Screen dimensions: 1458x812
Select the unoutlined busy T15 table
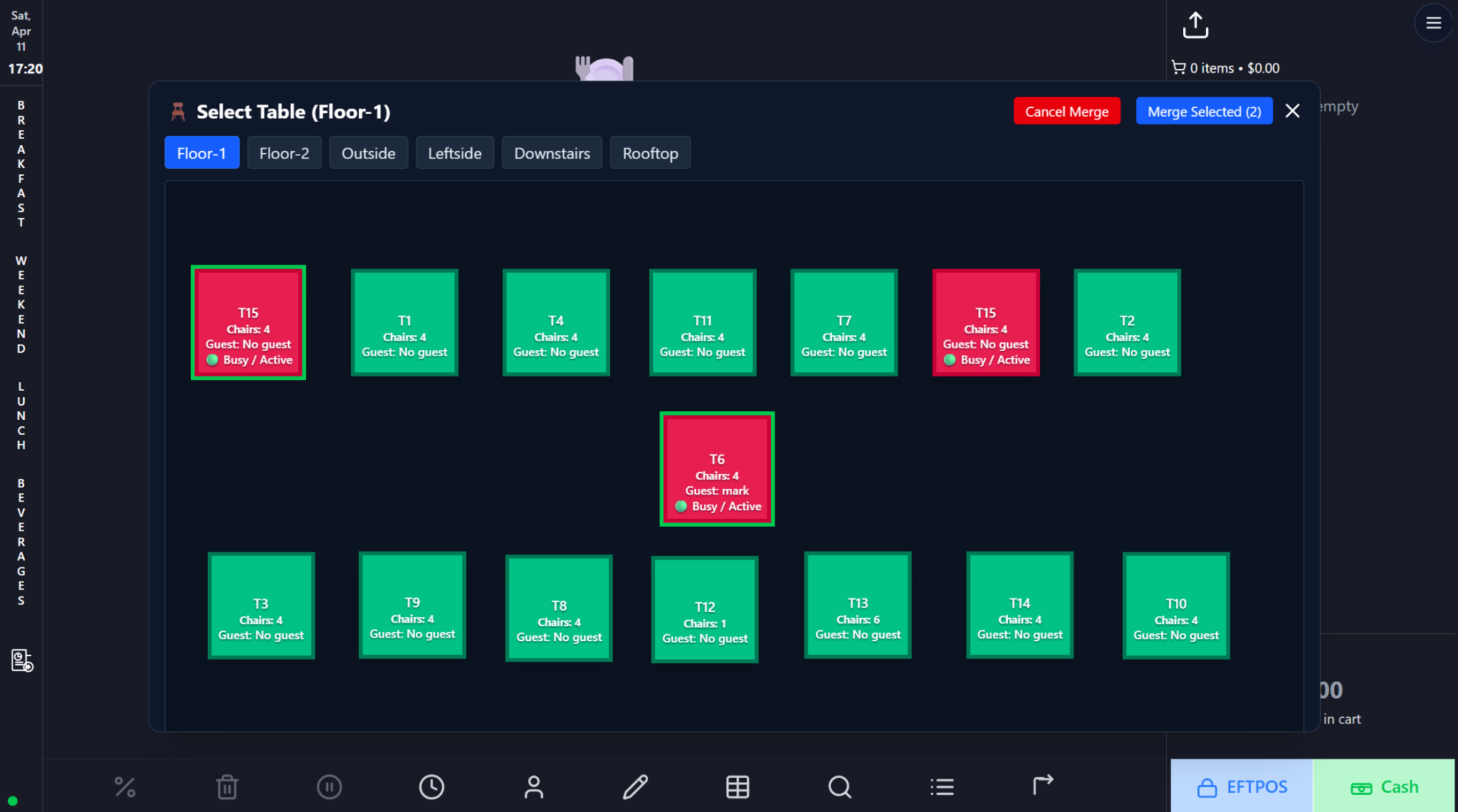pos(986,322)
